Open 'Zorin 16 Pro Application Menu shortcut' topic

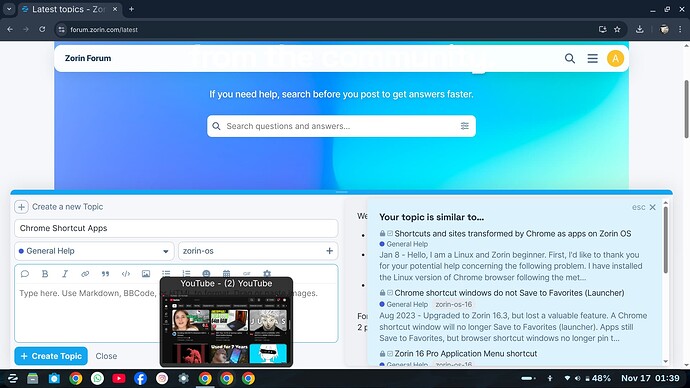click(466, 354)
